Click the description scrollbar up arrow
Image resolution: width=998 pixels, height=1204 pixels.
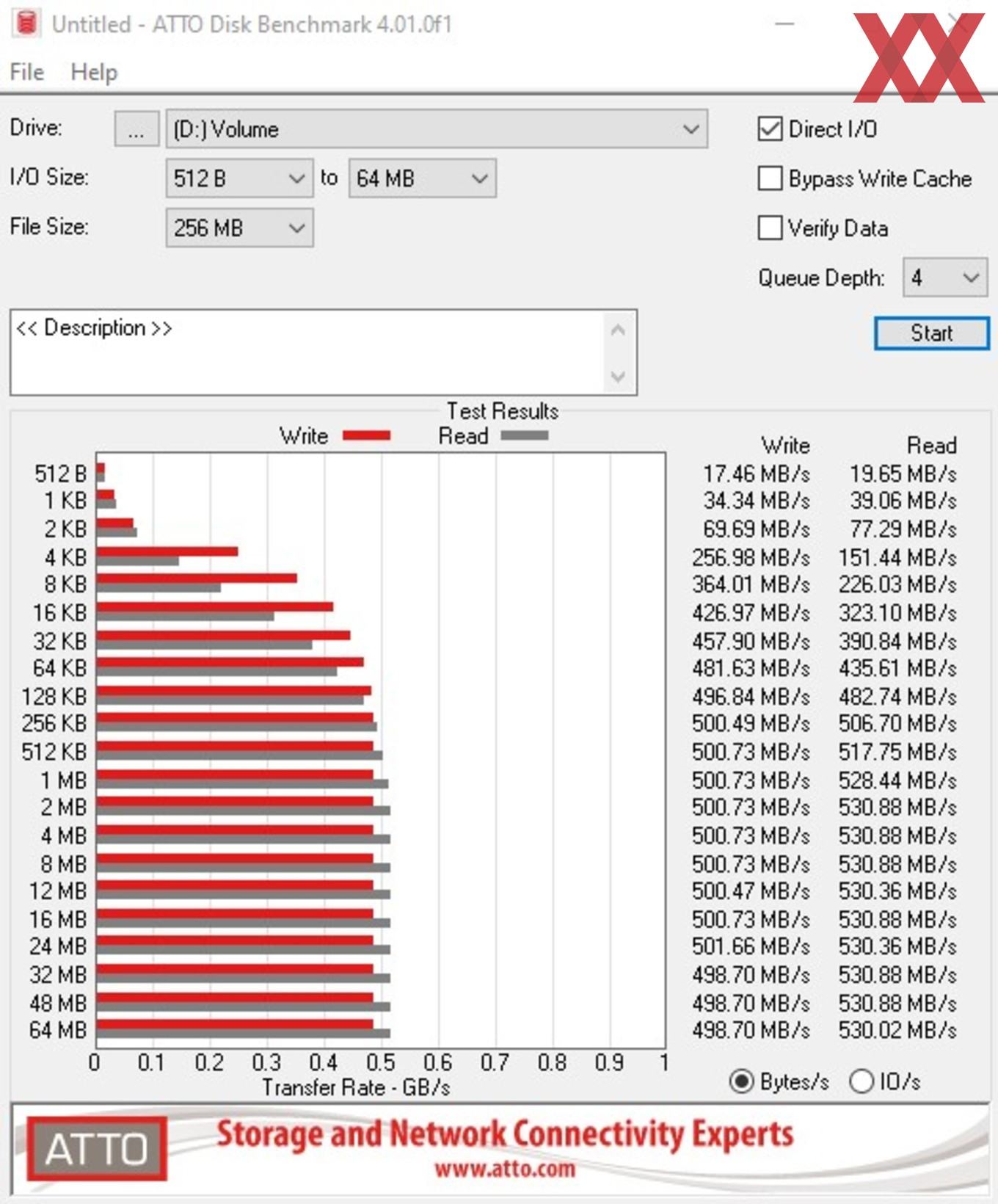tap(618, 330)
